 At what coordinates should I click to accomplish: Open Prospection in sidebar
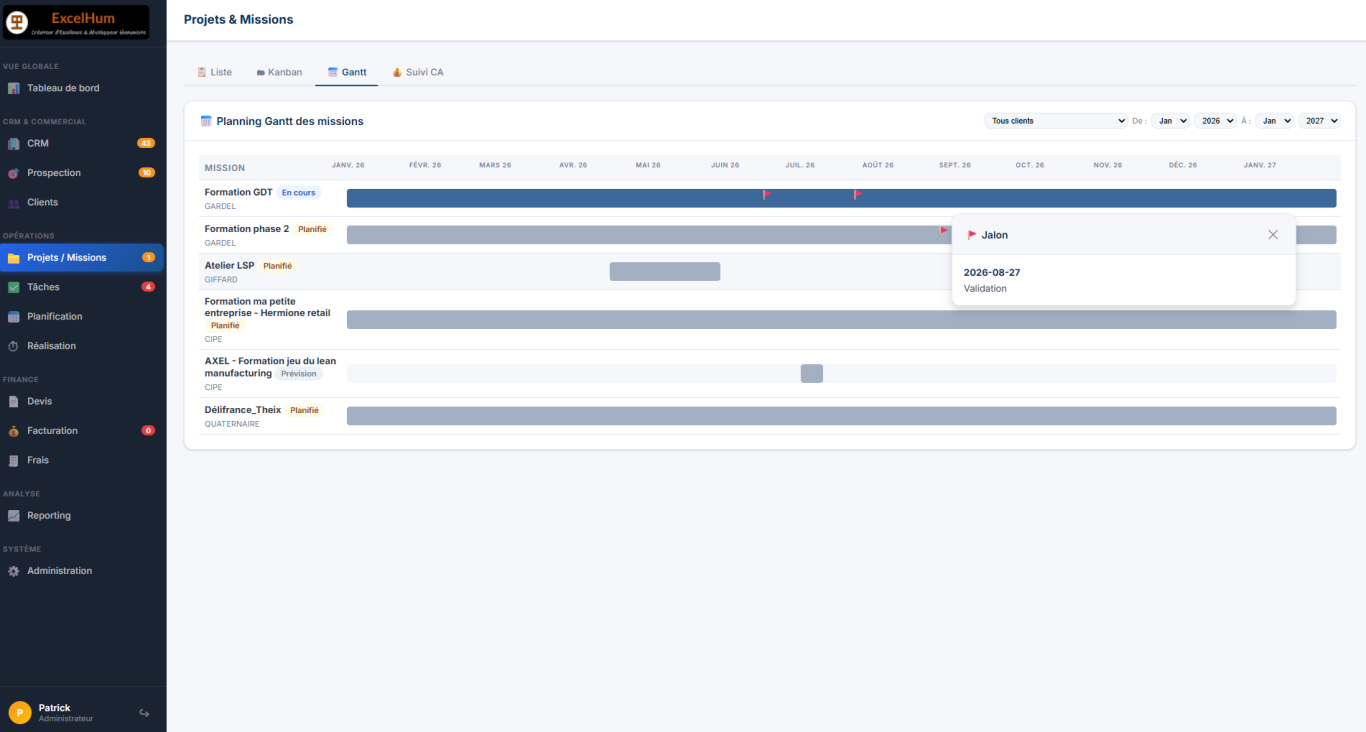pyautogui.click(x=82, y=173)
